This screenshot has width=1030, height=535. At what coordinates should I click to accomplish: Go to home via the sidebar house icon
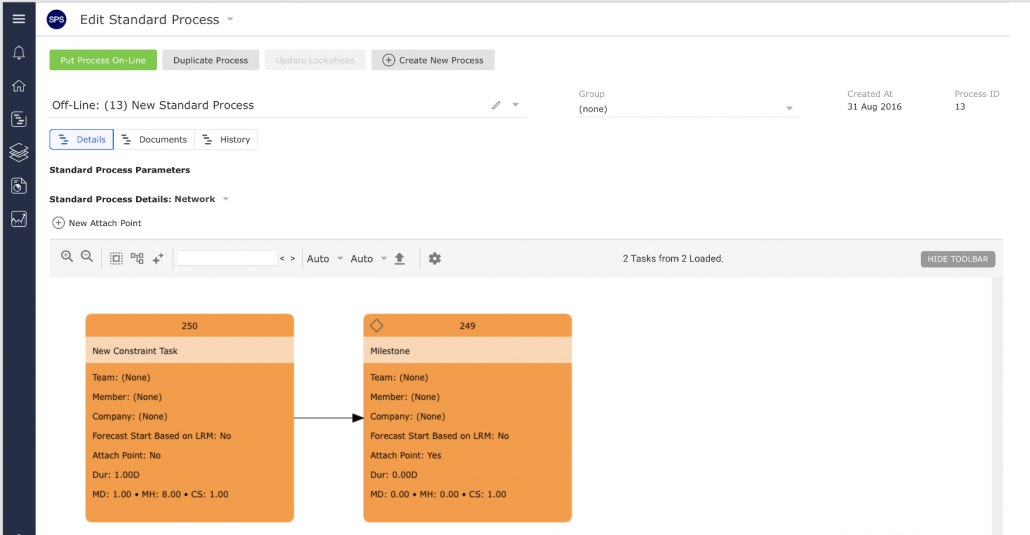tap(18, 85)
